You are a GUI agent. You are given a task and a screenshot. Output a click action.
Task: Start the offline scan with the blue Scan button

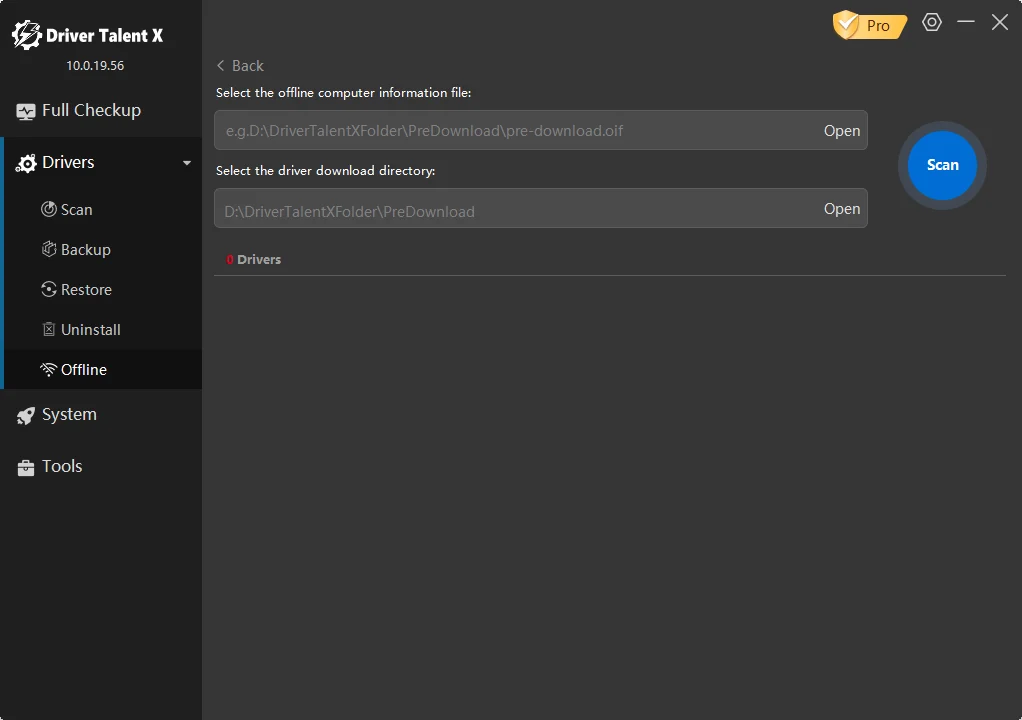(x=942, y=165)
